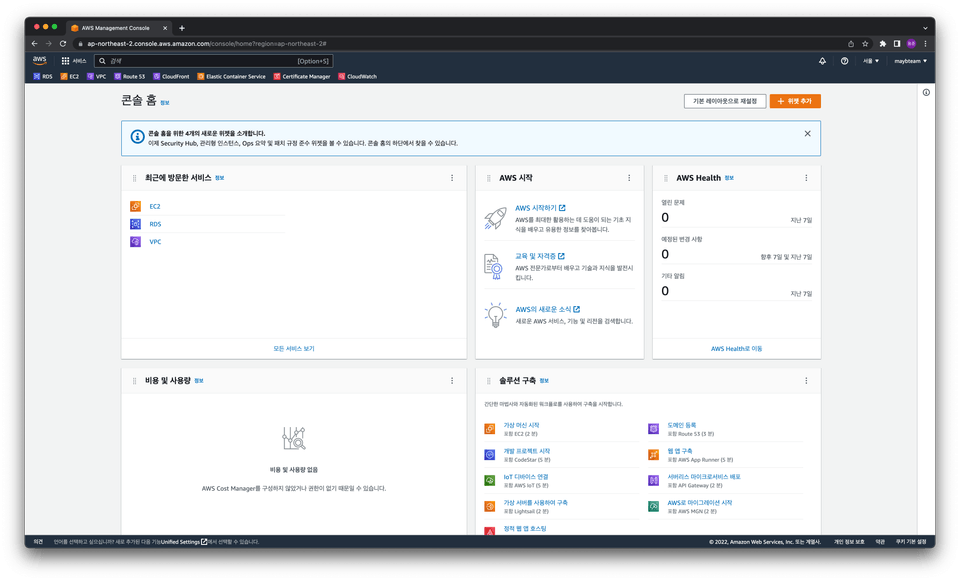Open a new browser tab
The height and width of the screenshot is (581, 960).
(x=182, y=28)
